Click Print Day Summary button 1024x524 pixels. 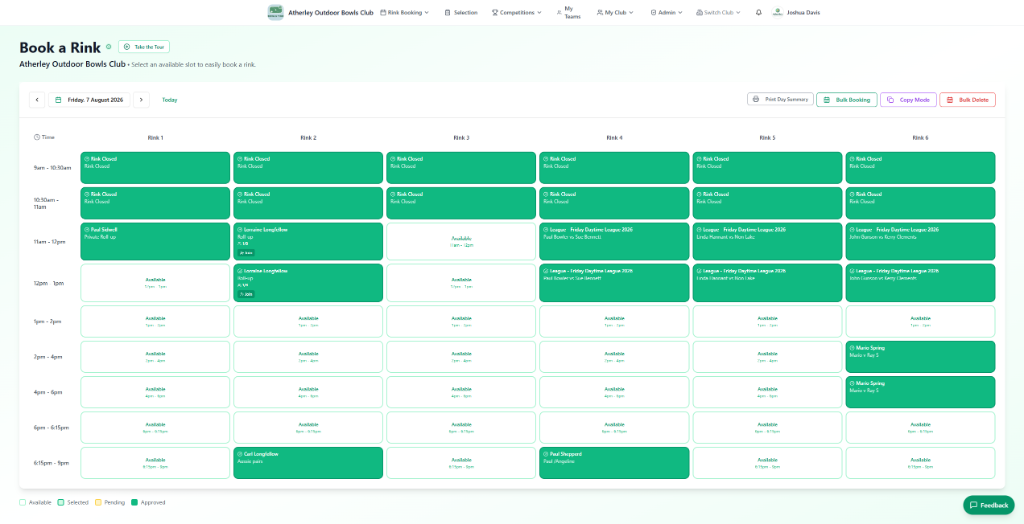[780, 99]
